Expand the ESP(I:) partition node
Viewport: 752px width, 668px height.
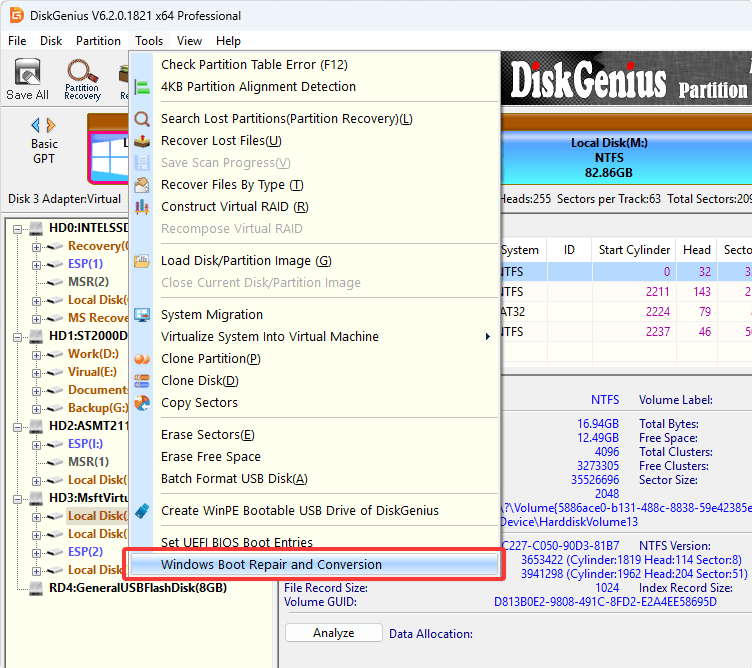pos(36,445)
